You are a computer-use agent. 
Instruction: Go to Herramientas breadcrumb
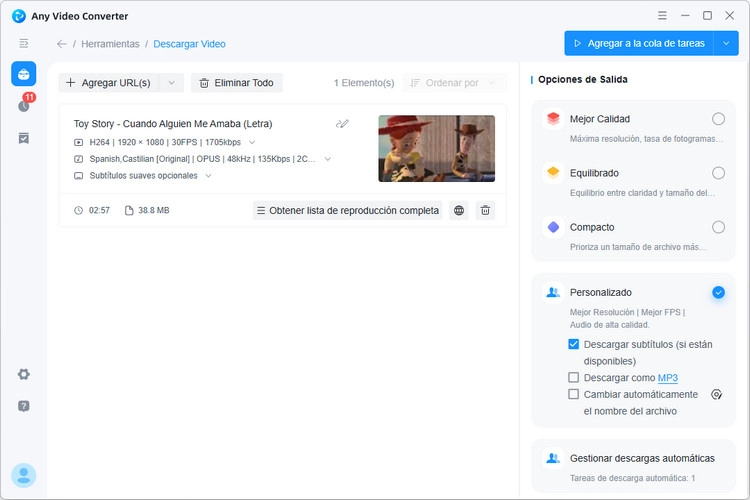tap(110, 44)
